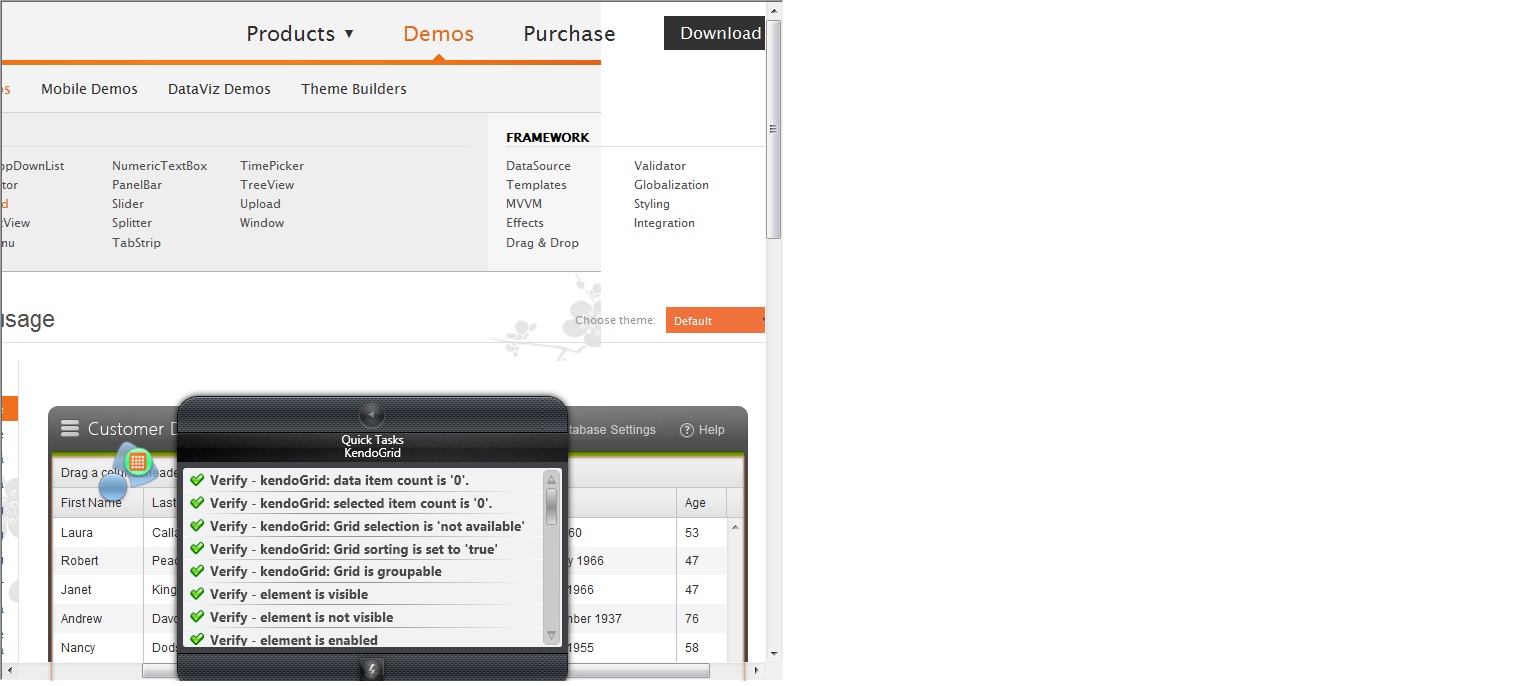Click the page vertical scroll down arrow
The width and height of the screenshot is (1540, 686).
(x=774, y=653)
